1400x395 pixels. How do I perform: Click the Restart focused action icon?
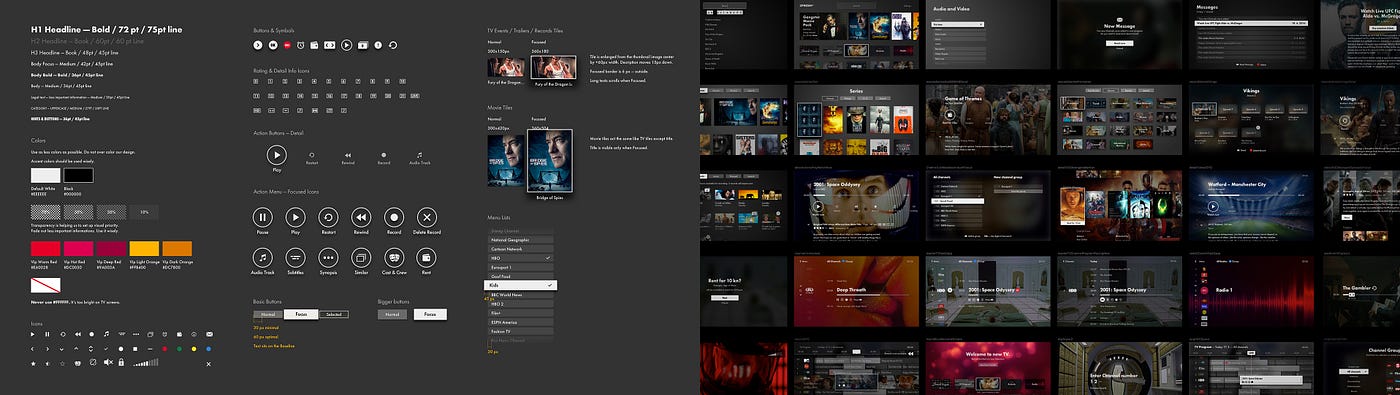tap(328, 217)
